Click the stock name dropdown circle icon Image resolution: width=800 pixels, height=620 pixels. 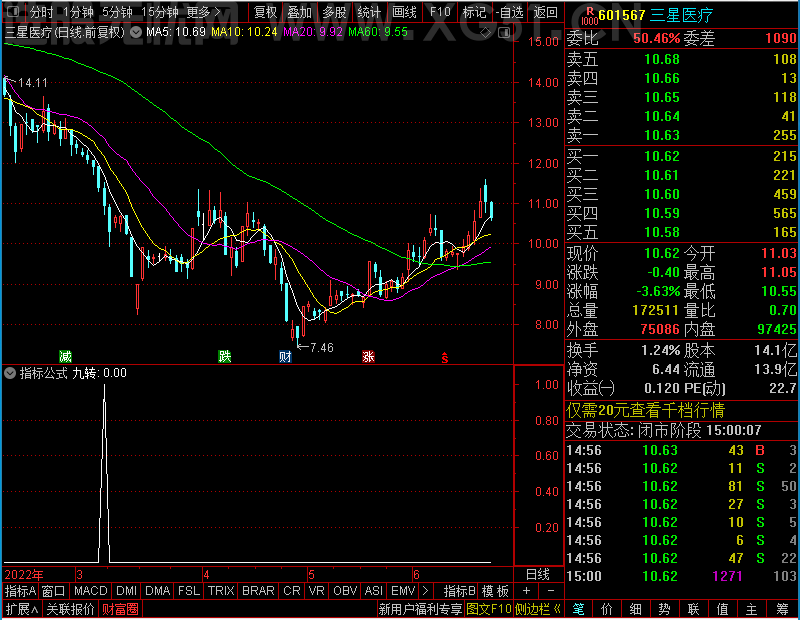tap(136, 32)
